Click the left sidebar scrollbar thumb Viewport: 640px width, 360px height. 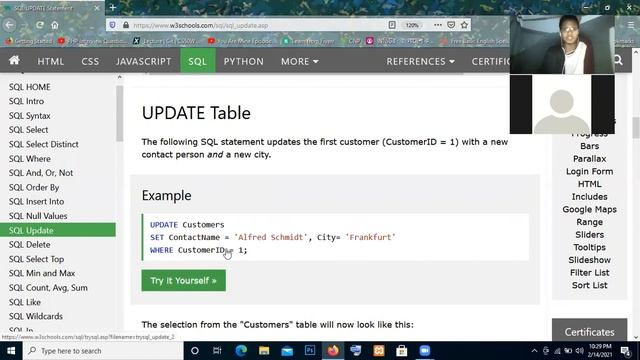(x=120, y=113)
